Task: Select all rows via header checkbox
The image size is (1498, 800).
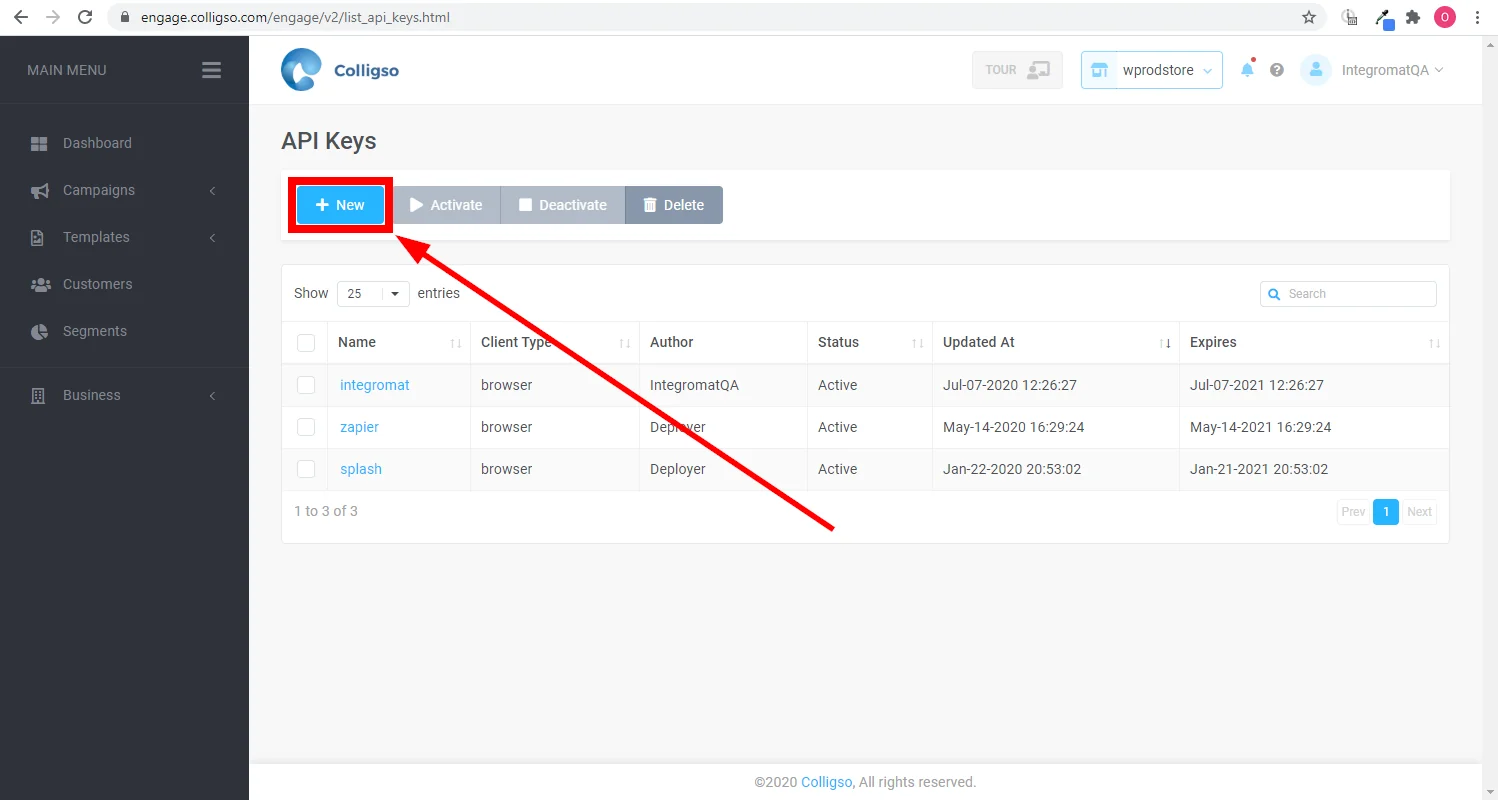Action: tap(306, 343)
